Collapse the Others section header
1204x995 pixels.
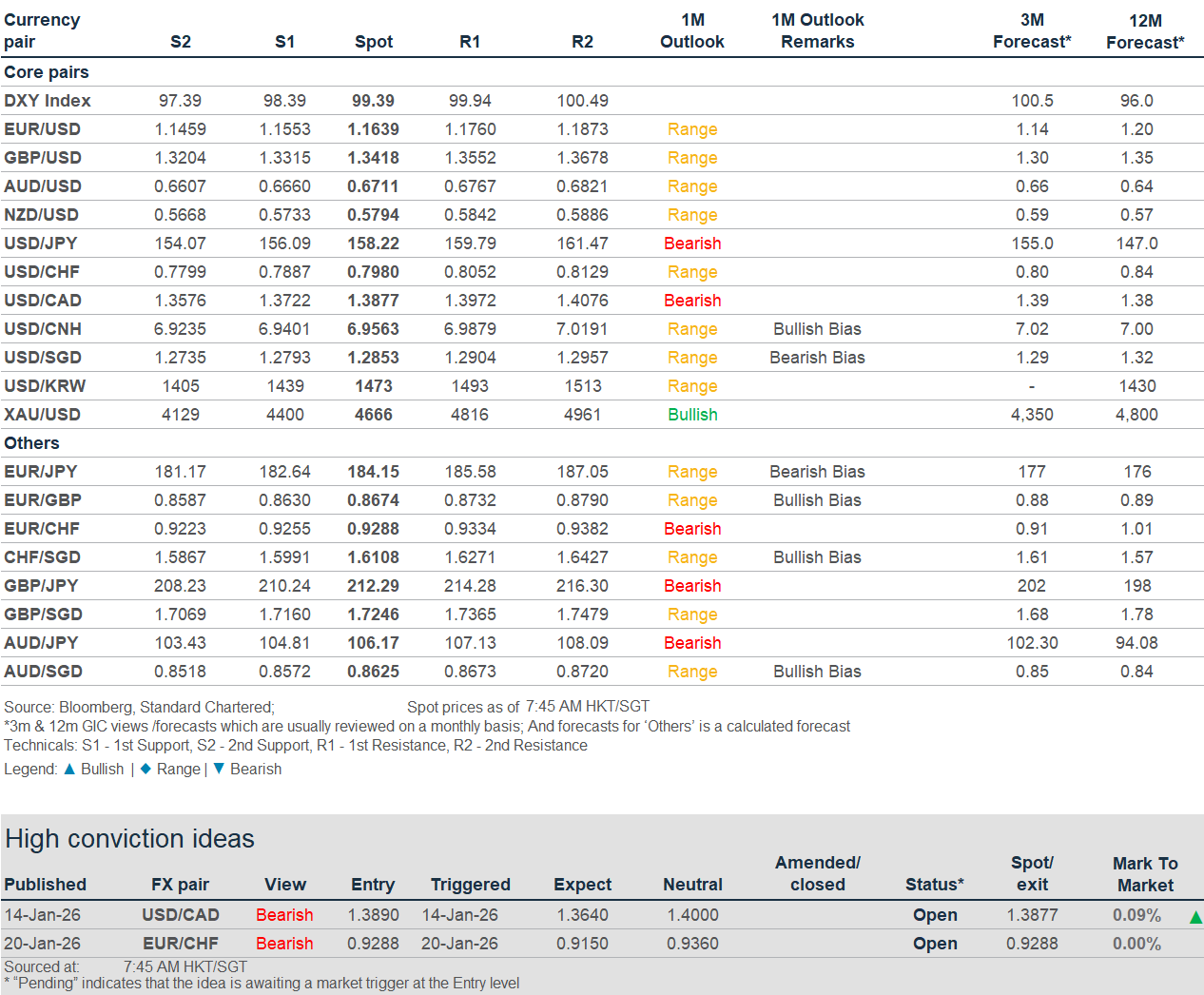pos(31,442)
